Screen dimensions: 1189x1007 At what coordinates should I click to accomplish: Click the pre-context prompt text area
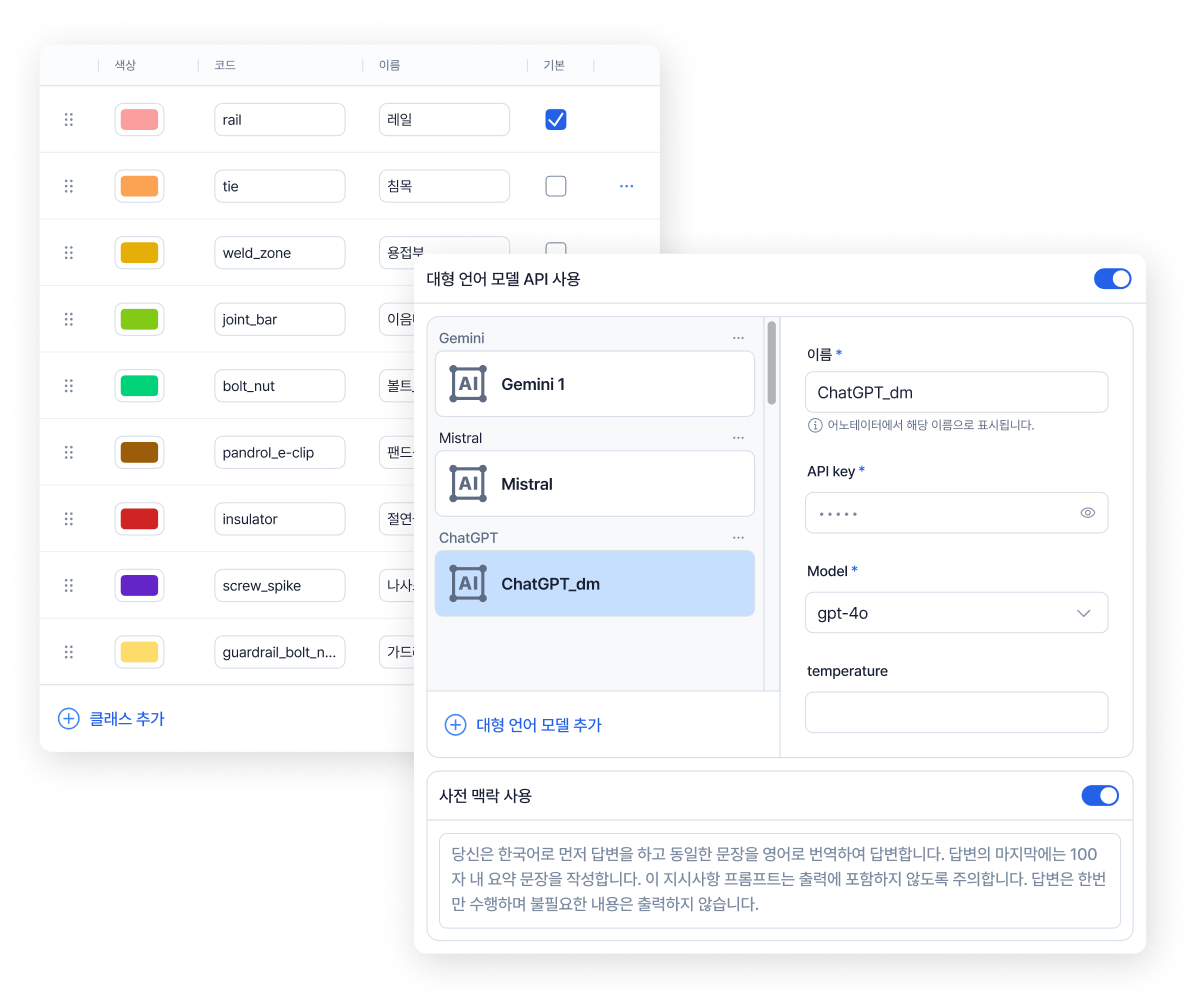tap(780, 880)
